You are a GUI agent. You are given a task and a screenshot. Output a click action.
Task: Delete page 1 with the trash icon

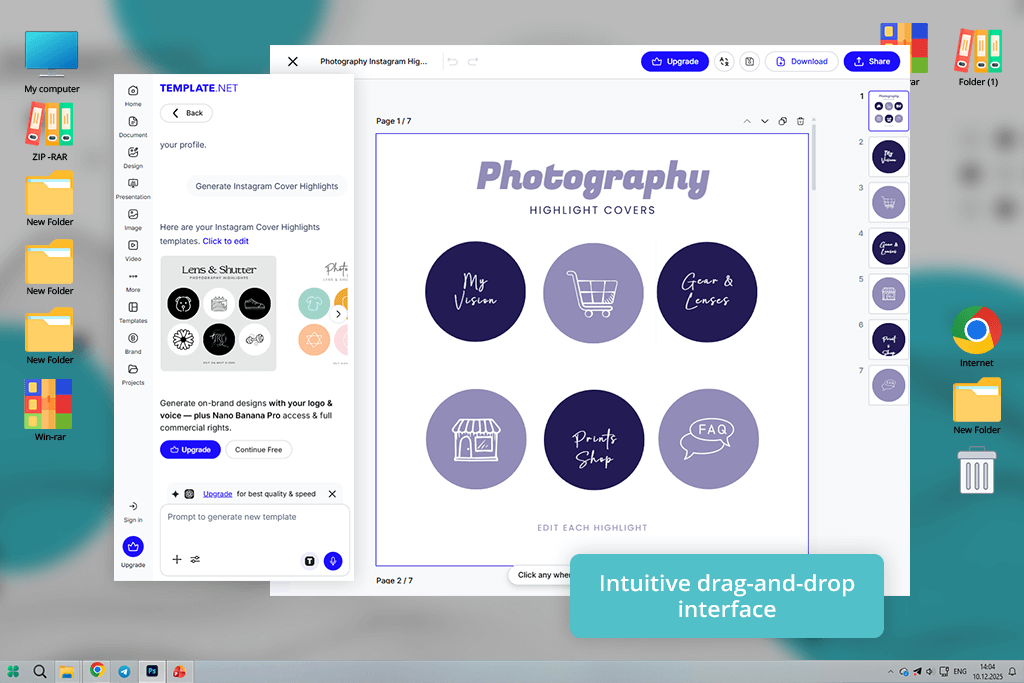pos(801,121)
